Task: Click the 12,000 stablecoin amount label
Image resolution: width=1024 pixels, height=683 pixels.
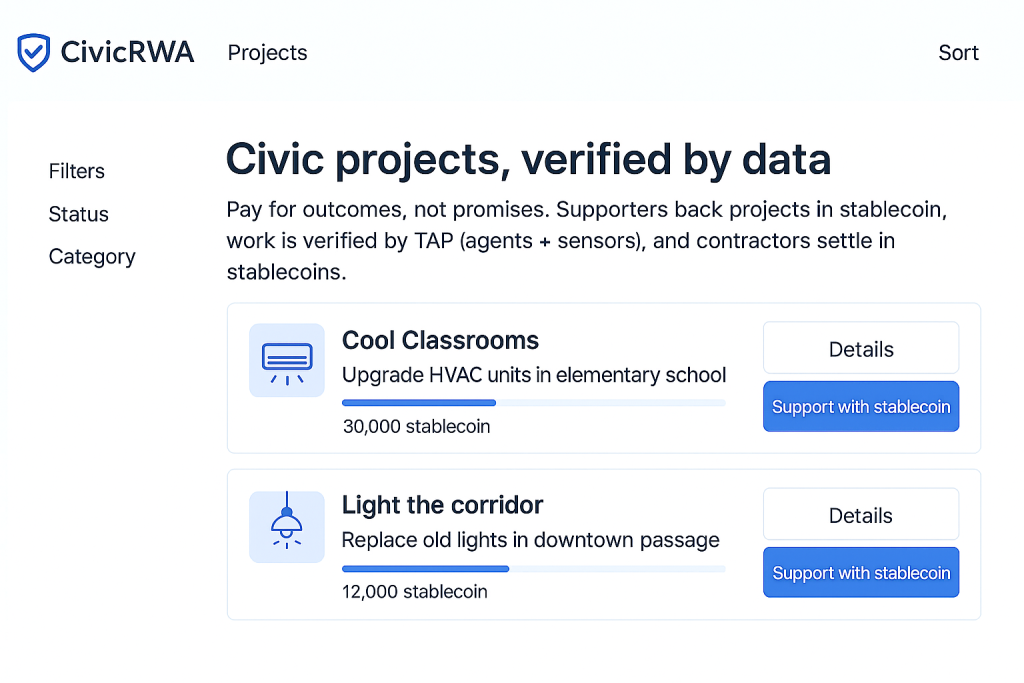Action: coord(415,592)
